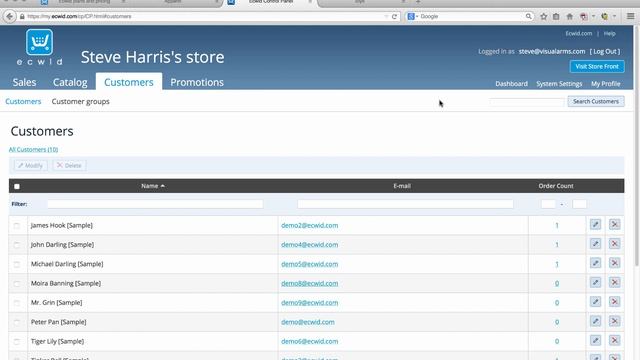
Task: Check the Peter Pan row checkbox
Action: (x=17, y=322)
